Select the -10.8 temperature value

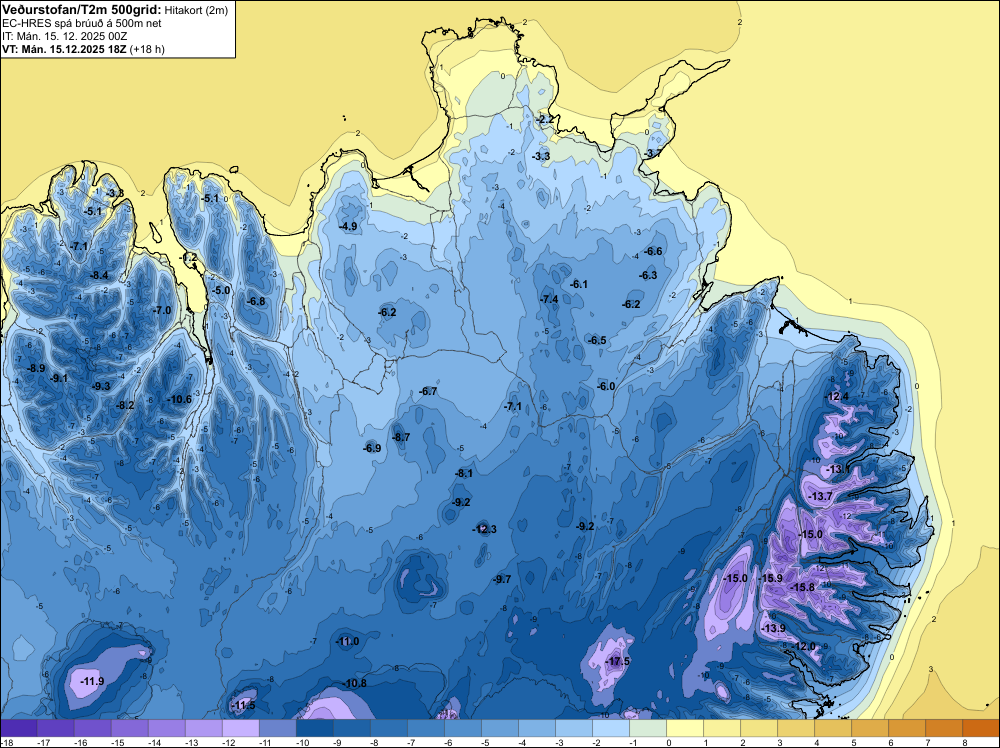pos(355,684)
